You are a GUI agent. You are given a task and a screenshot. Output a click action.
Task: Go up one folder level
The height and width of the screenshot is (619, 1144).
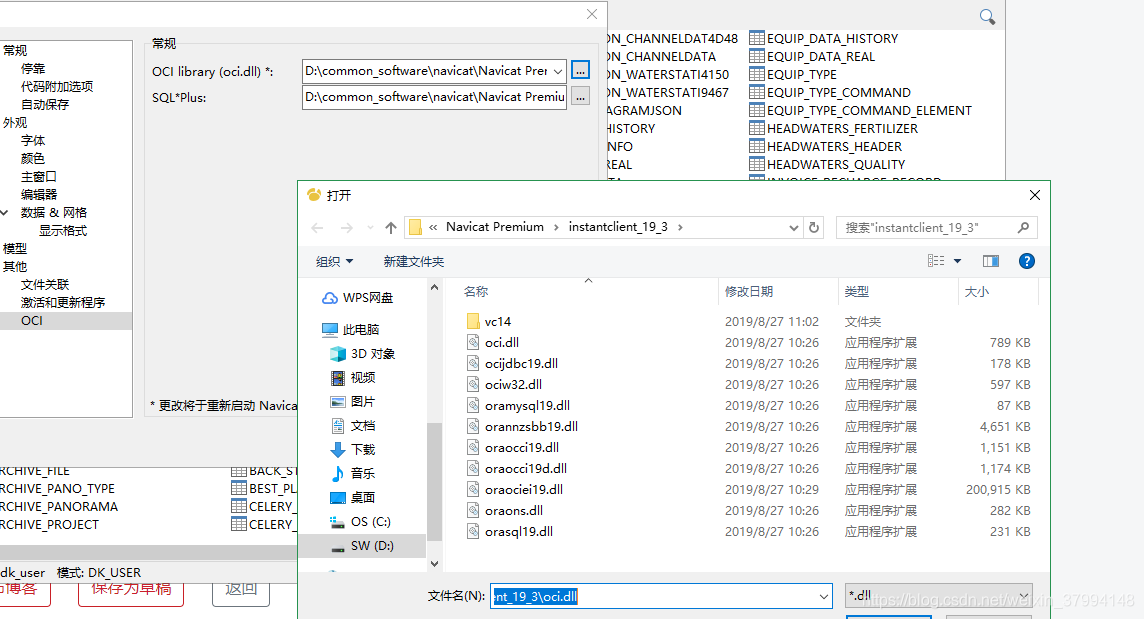click(x=391, y=228)
